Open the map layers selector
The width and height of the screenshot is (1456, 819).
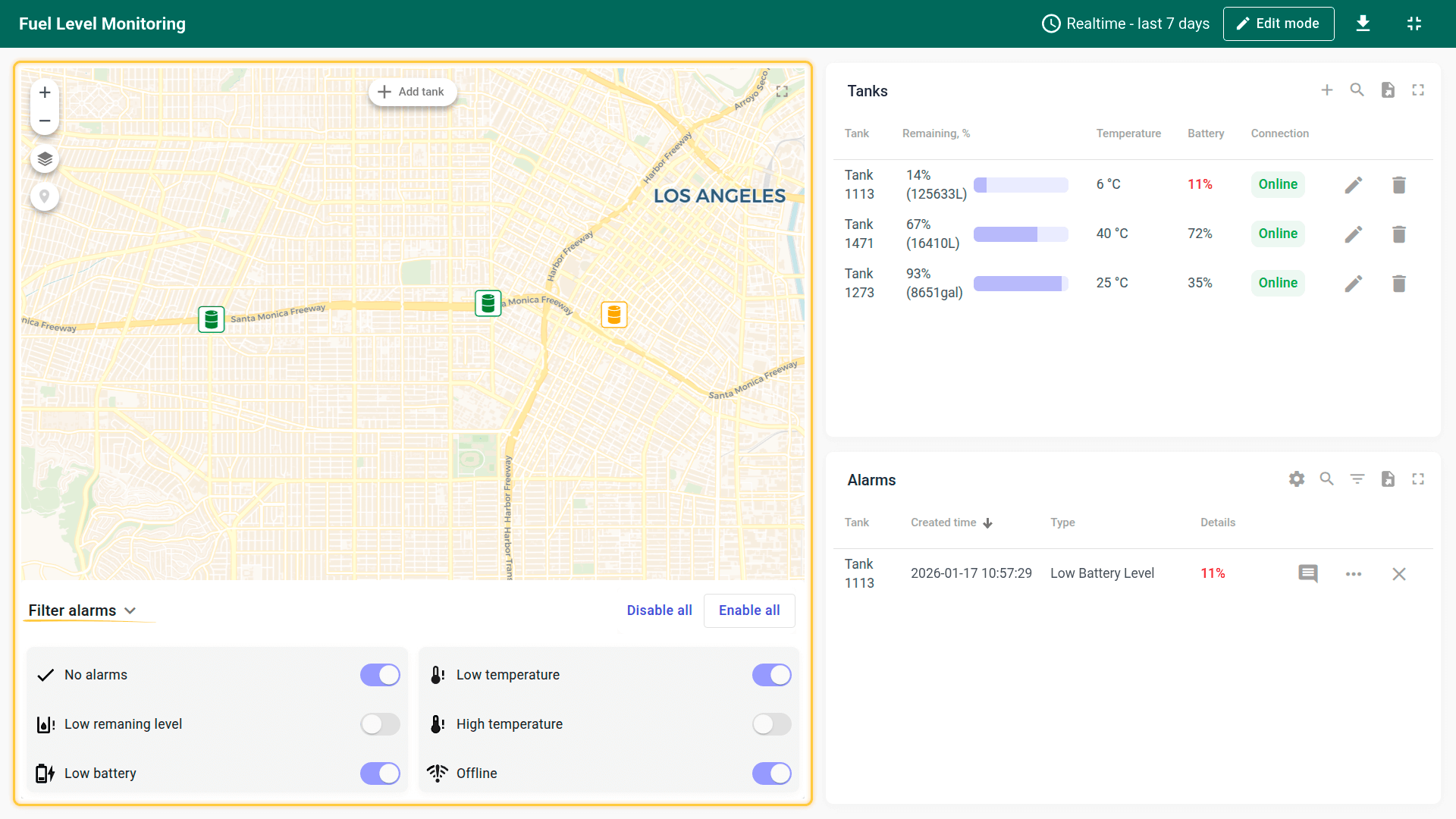pyautogui.click(x=45, y=159)
